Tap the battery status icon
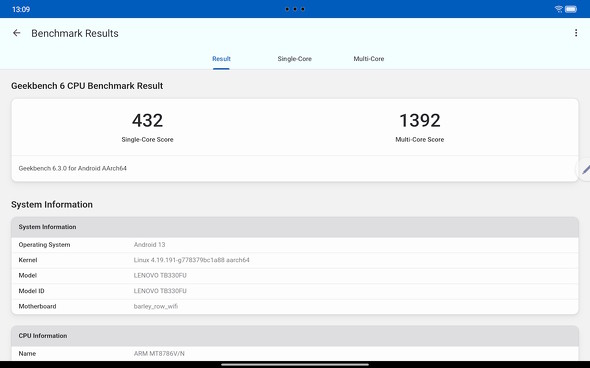This screenshot has width=590, height=368. point(571,9)
